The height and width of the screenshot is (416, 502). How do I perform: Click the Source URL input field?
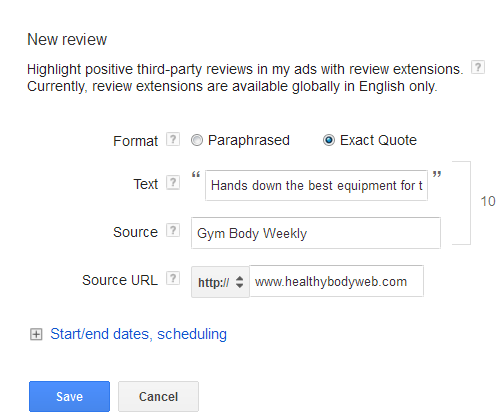click(x=337, y=281)
